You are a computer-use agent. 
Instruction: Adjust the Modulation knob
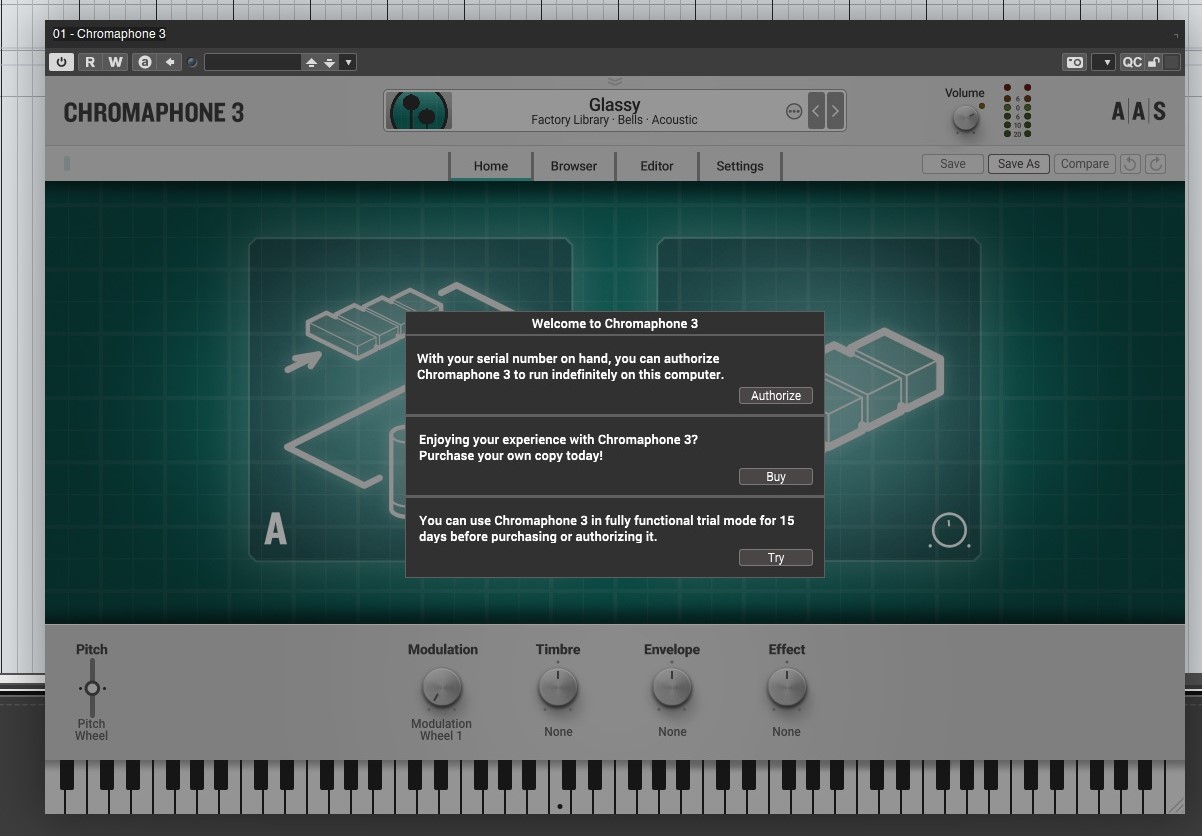tap(442, 688)
